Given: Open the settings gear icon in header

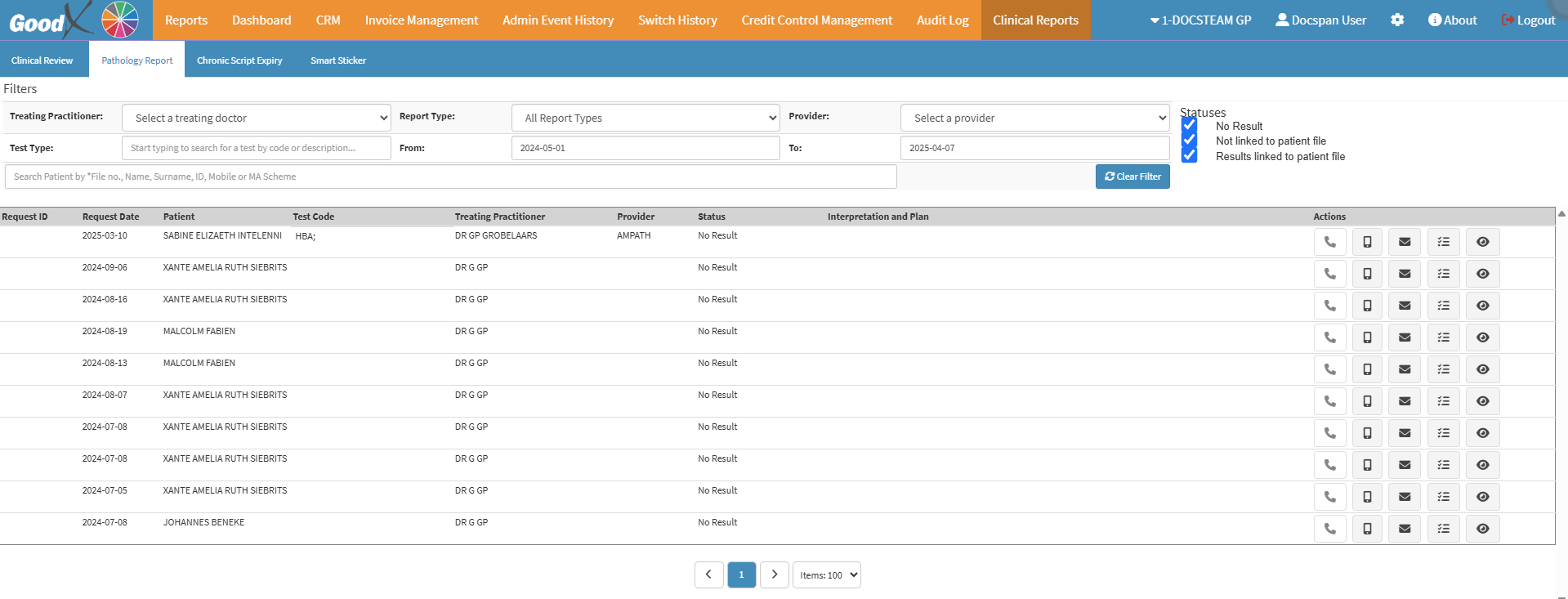Looking at the screenshot, I should pos(1397,20).
